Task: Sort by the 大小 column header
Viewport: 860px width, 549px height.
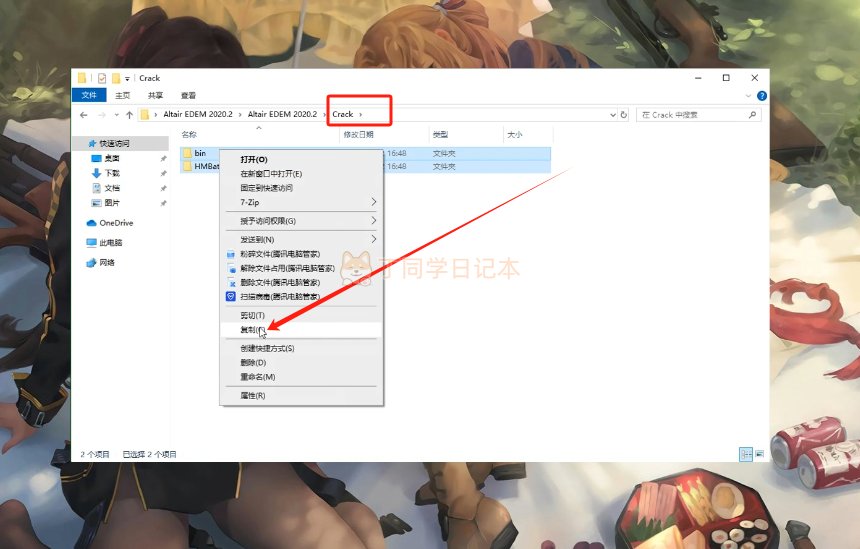Action: (x=514, y=134)
